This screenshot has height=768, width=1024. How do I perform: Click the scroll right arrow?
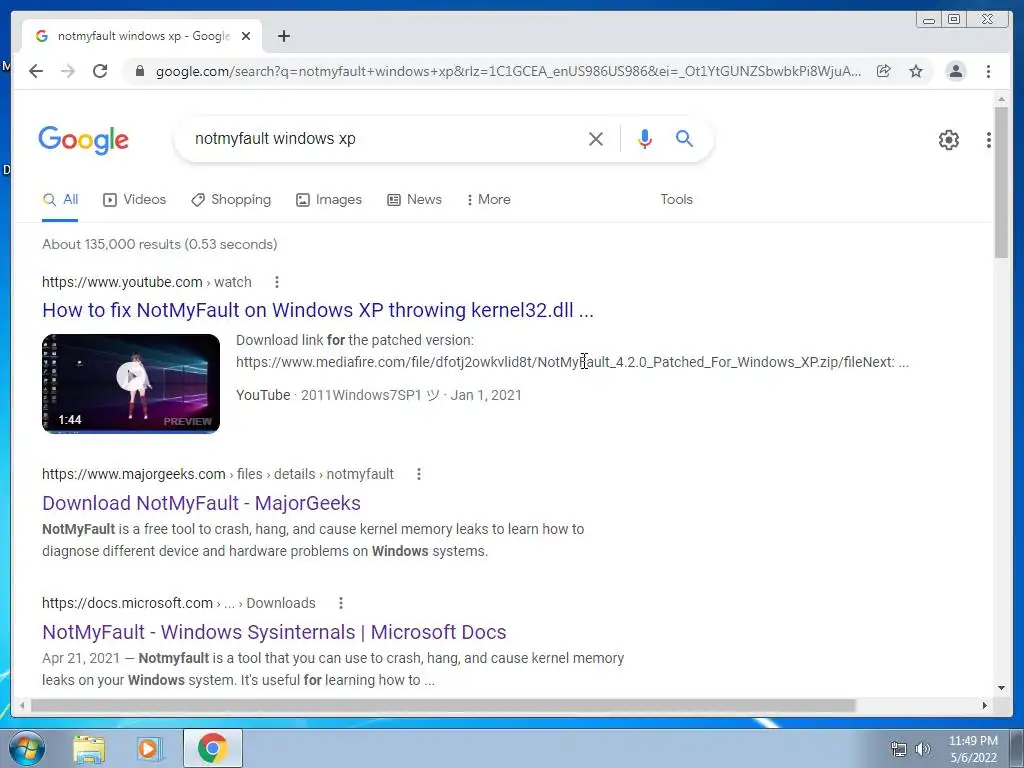tap(985, 706)
